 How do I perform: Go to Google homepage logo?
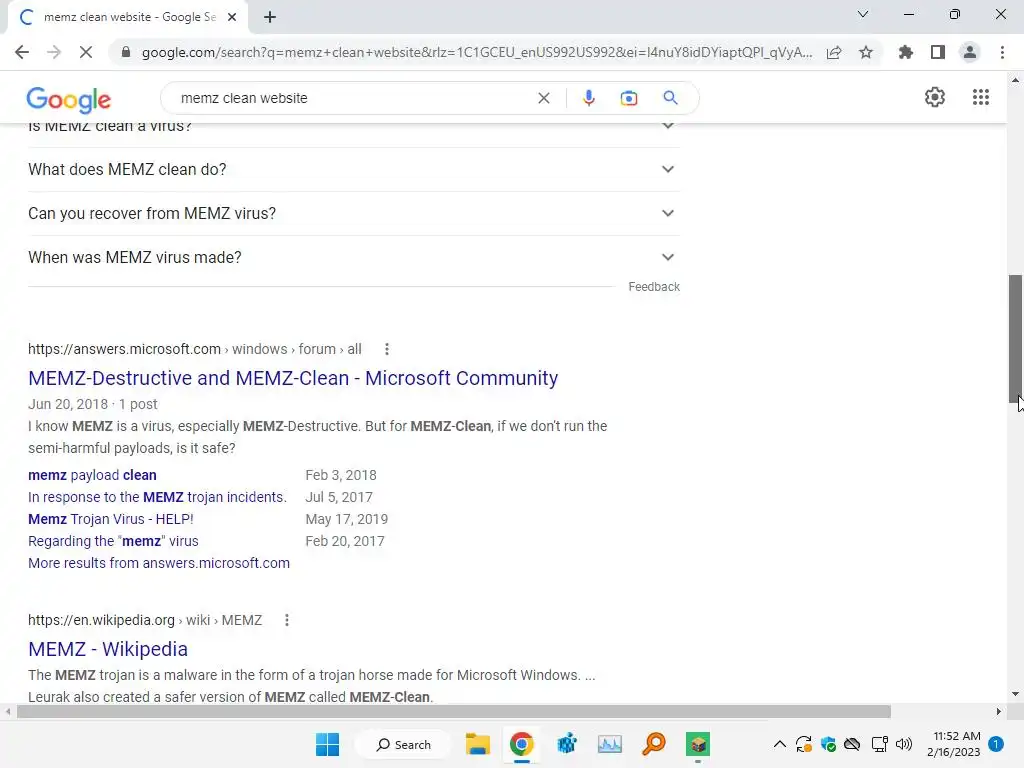pyautogui.click(x=69, y=99)
